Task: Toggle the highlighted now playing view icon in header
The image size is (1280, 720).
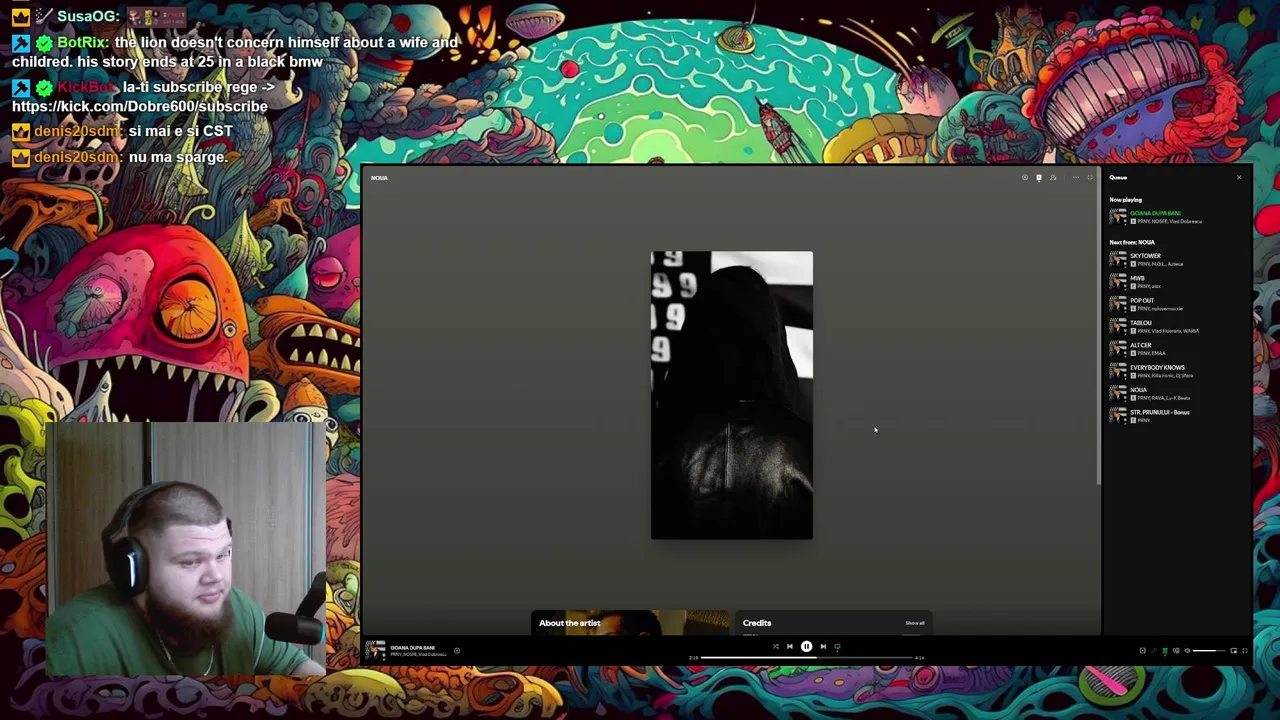Action: [x=1039, y=178]
